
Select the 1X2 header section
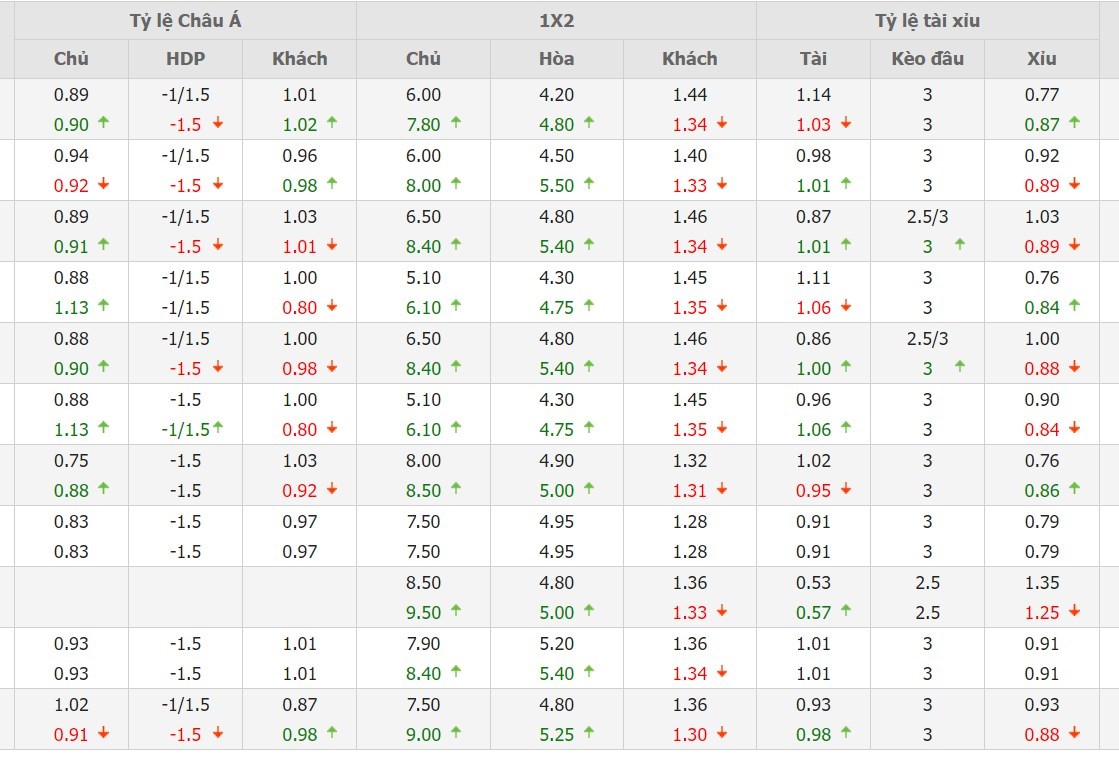point(556,20)
